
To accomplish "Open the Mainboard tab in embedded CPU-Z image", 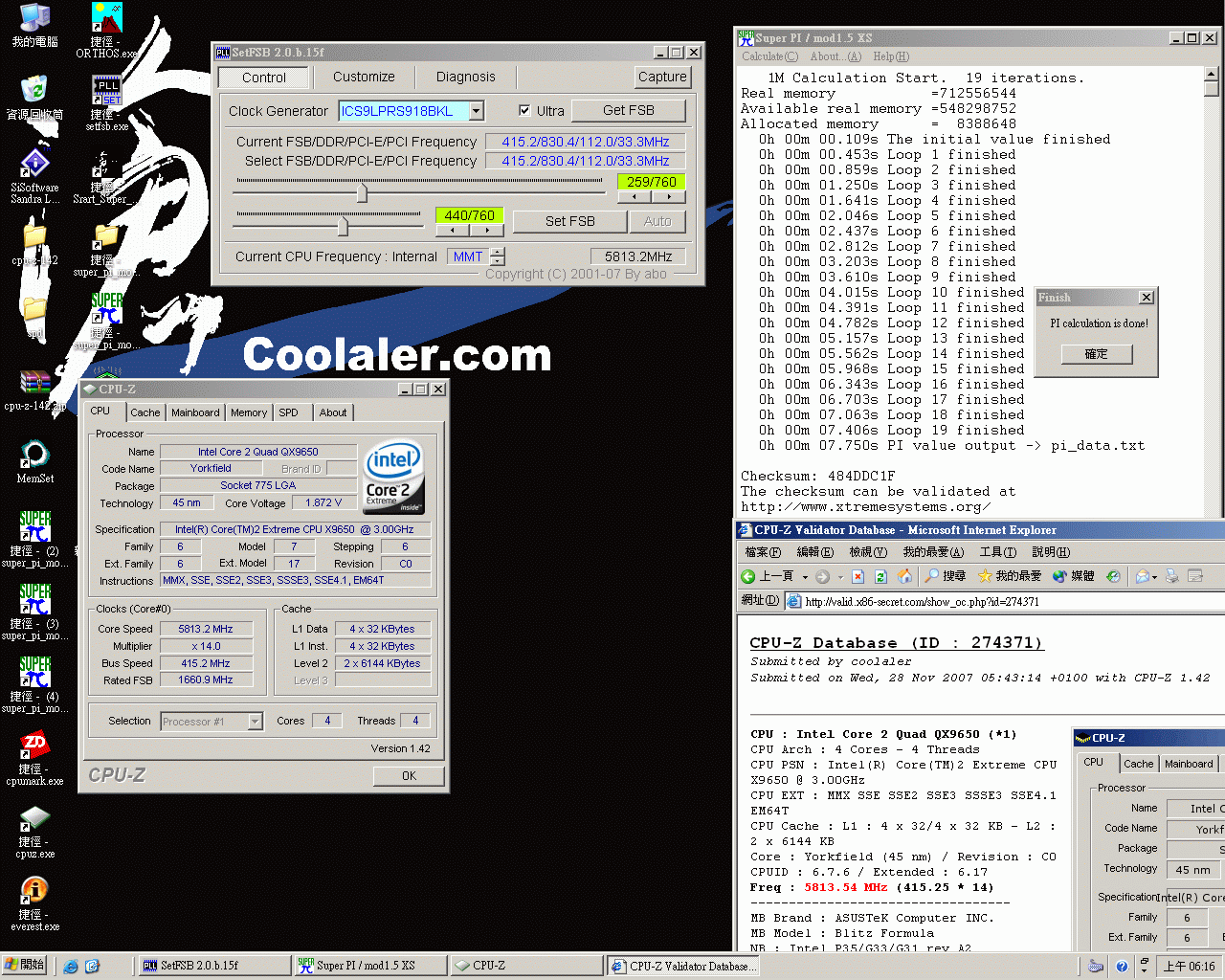I will pyautogui.click(x=1189, y=764).
